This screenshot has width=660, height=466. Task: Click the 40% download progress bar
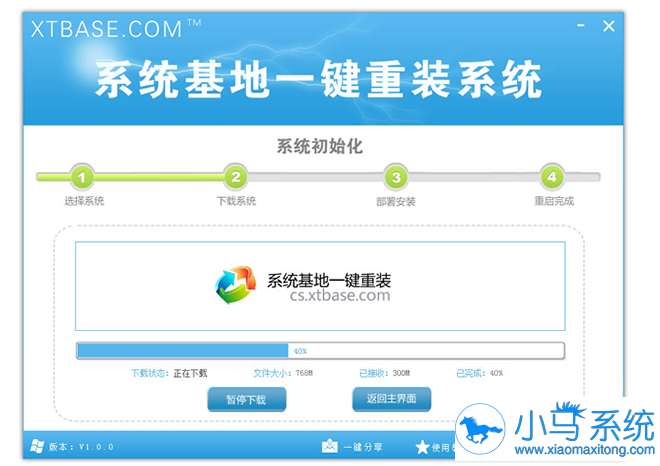[320, 351]
